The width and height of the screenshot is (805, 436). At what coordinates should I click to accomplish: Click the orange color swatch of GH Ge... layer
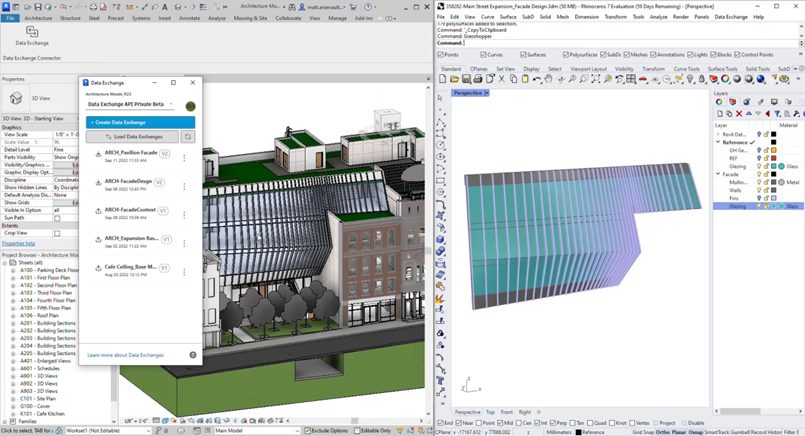pos(774,150)
